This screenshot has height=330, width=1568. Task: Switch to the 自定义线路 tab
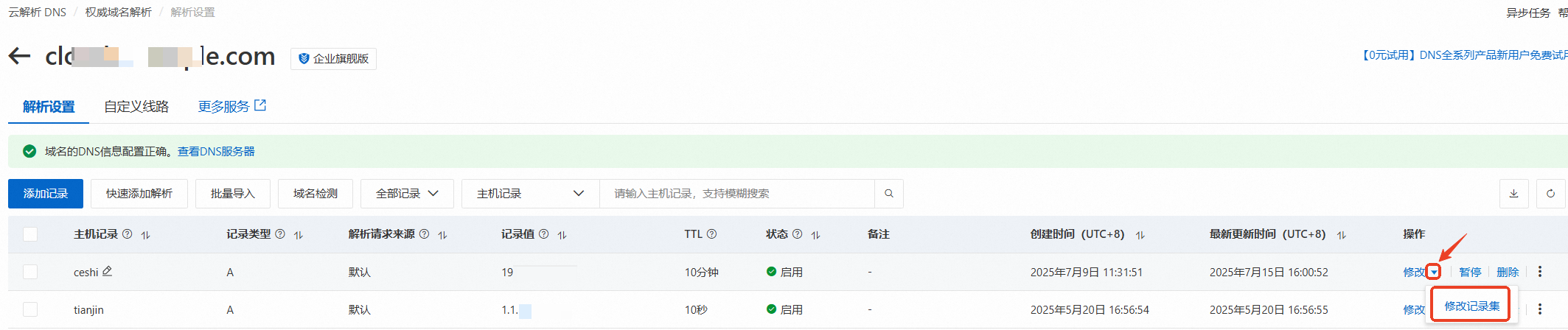[136, 107]
